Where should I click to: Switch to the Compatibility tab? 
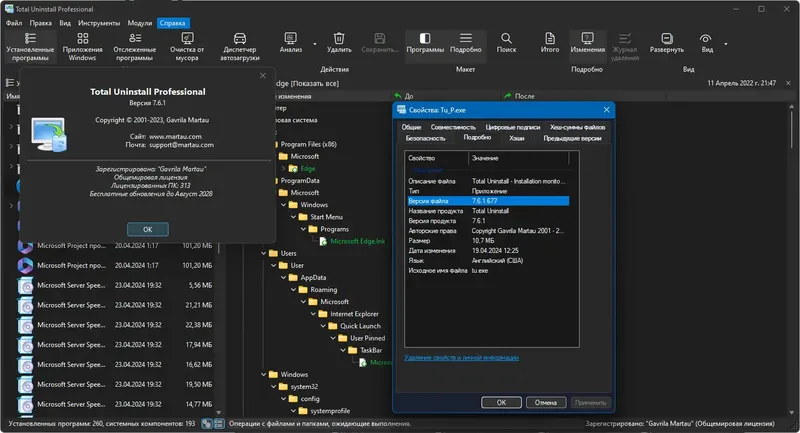coord(453,127)
